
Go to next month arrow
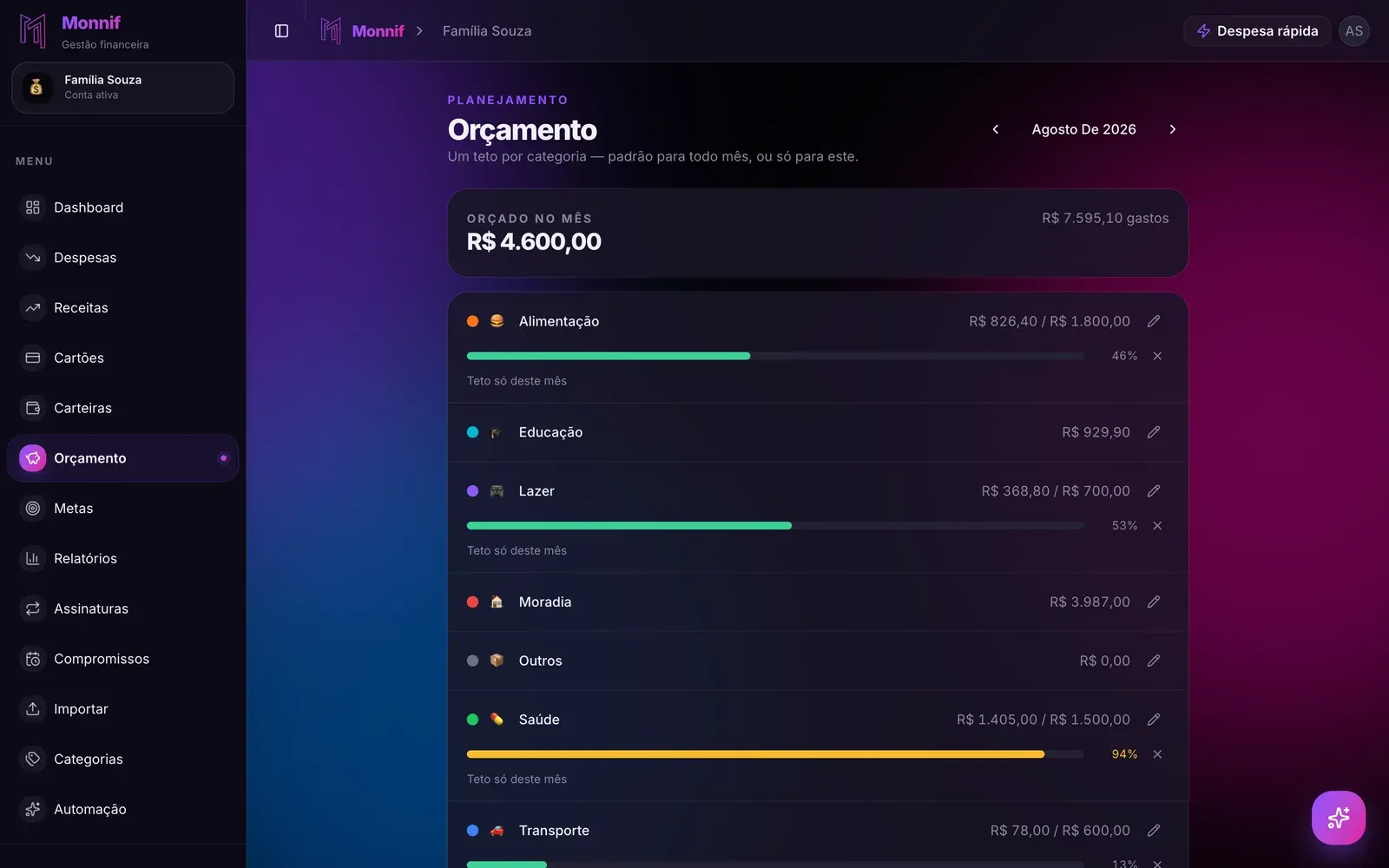(x=1173, y=129)
